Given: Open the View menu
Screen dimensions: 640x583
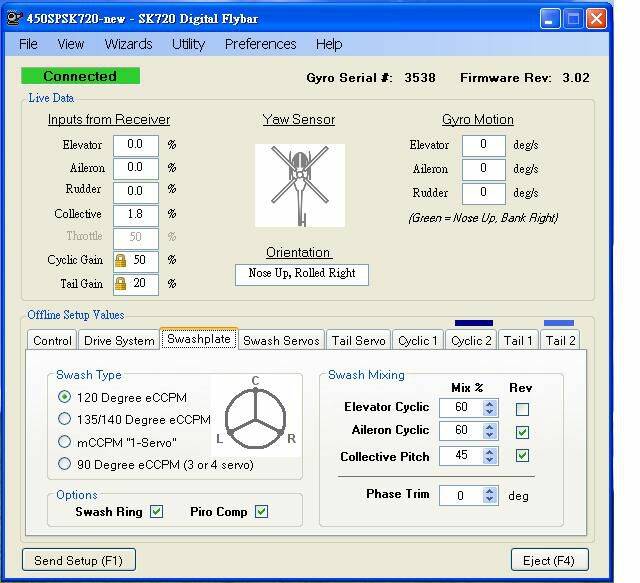Looking at the screenshot, I should [x=71, y=44].
